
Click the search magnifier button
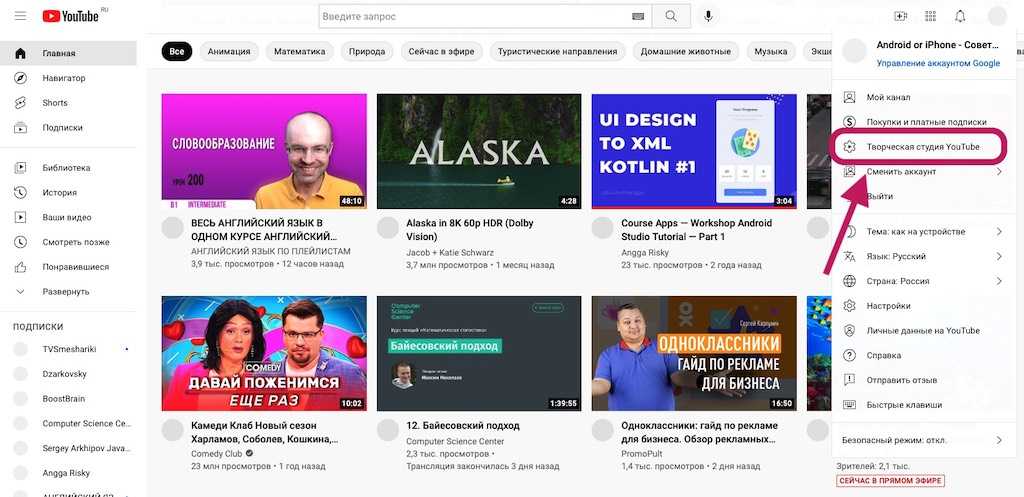pos(671,16)
